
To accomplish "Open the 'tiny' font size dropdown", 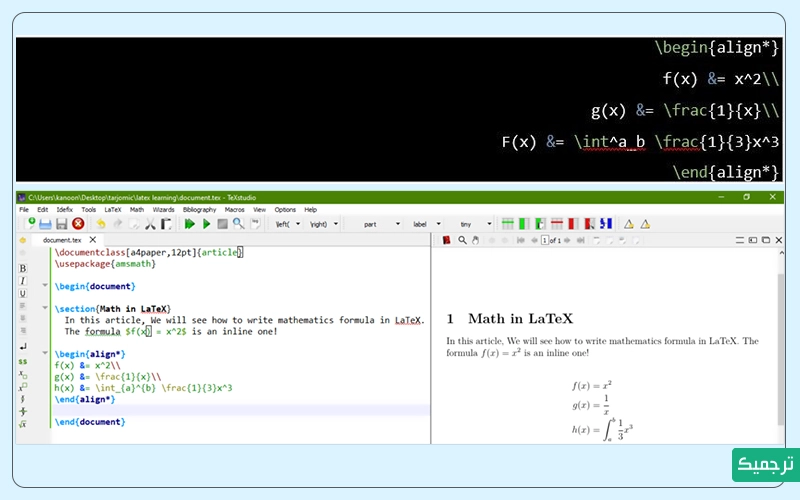I will [x=472, y=224].
